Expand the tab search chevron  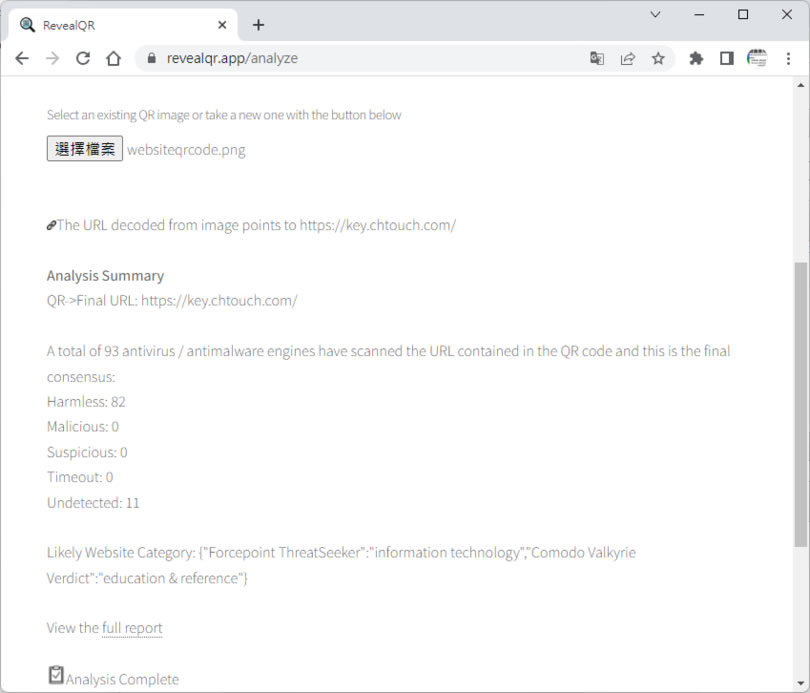tap(655, 14)
